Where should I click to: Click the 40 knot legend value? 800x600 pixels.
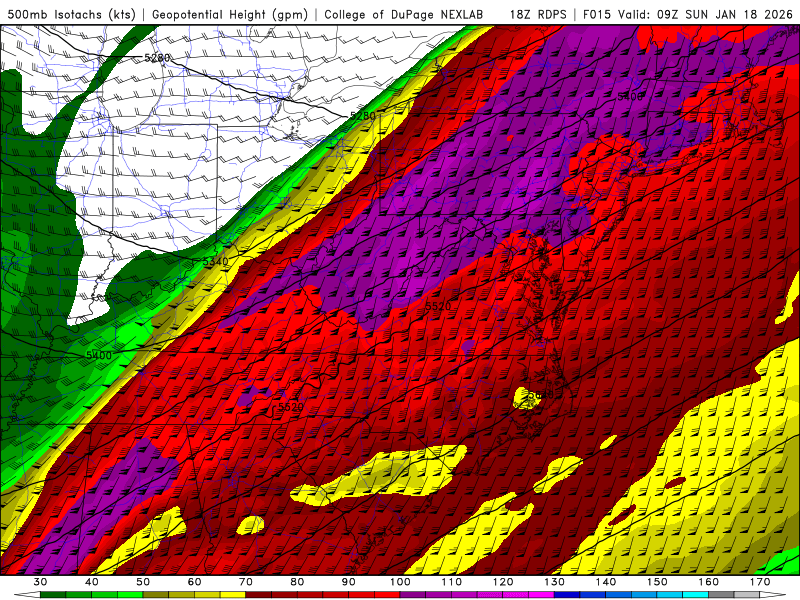91,582
